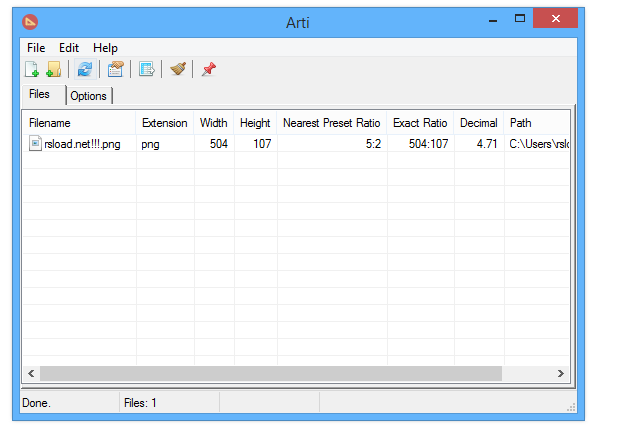
Task: Open the File menu
Action: [36, 48]
